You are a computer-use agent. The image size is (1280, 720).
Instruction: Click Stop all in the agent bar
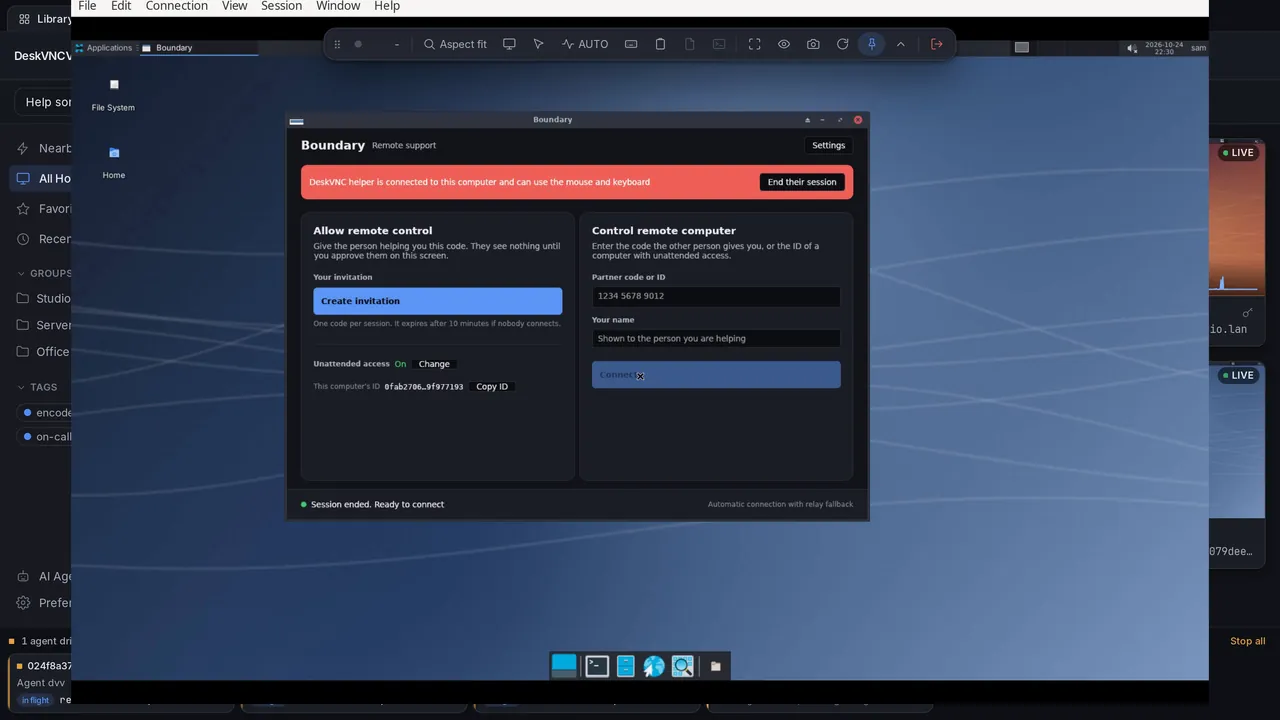1247,641
